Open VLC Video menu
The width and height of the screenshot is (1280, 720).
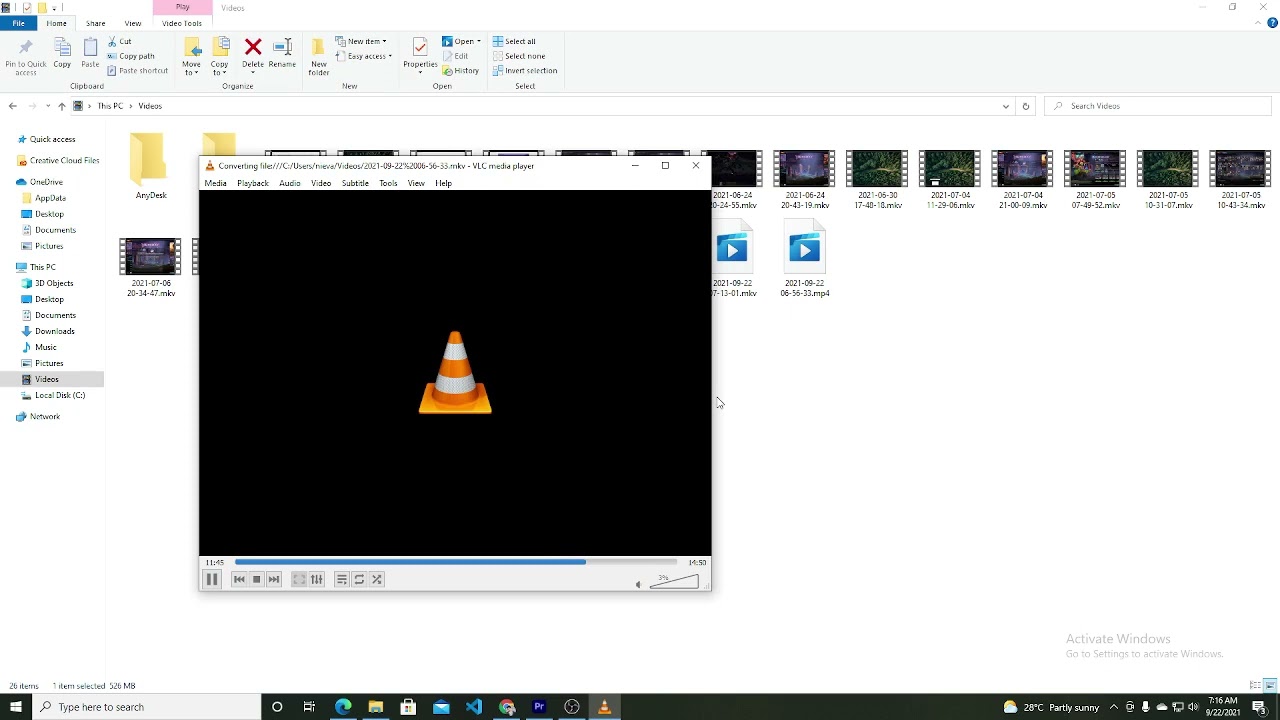[x=321, y=183]
